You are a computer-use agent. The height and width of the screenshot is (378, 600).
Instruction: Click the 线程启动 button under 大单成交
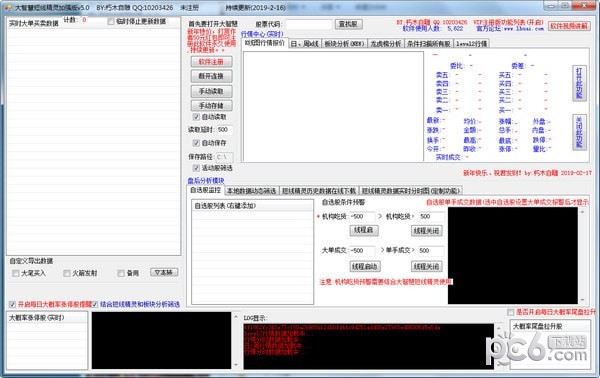(x=365, y=266)
